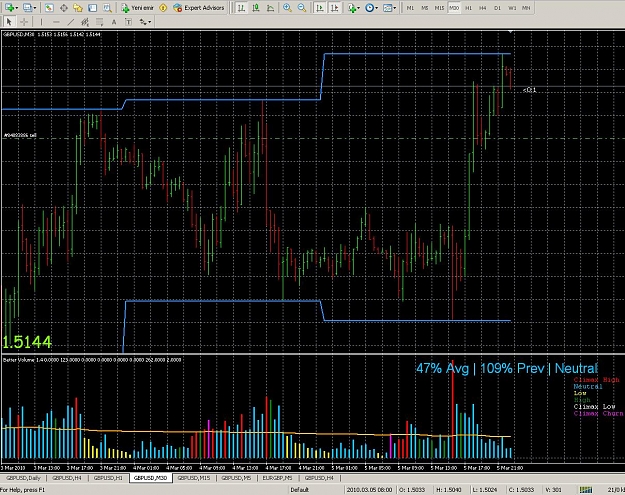625x495 pixels.
Task: Click the Zoom Out magnifier
Action: coord(302,8)
